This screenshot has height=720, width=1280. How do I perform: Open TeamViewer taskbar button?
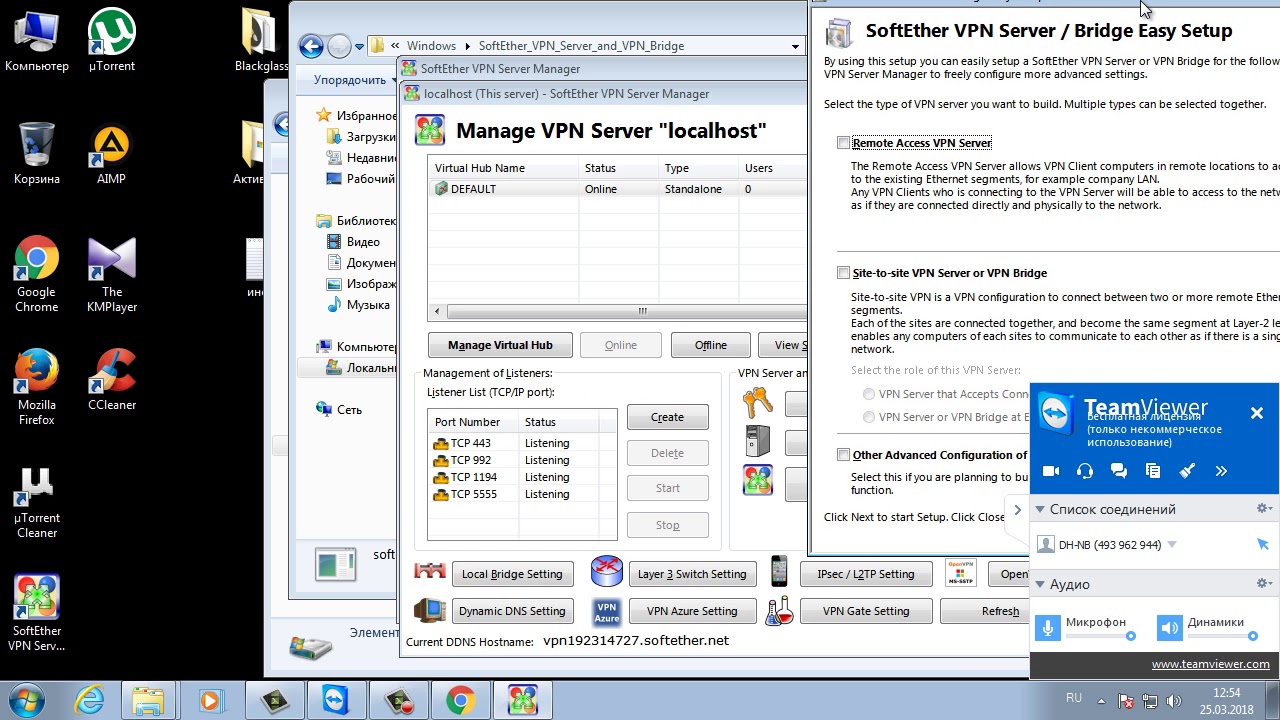click(336, 699)
